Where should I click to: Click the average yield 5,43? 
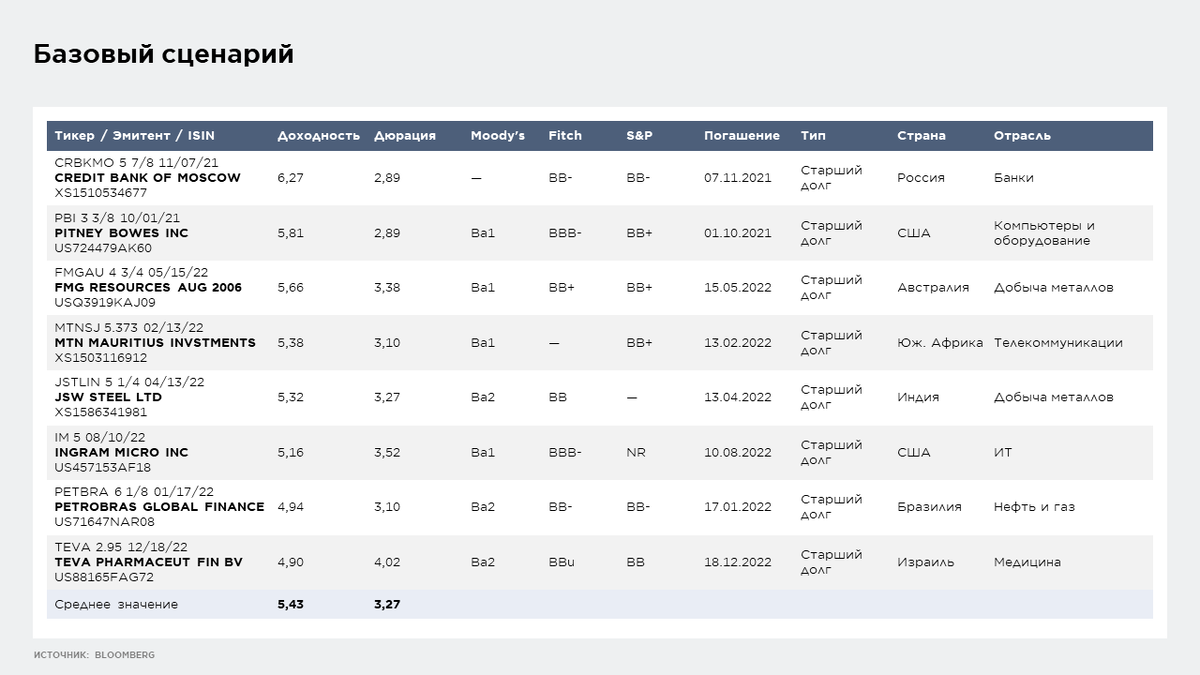[291, 605]
